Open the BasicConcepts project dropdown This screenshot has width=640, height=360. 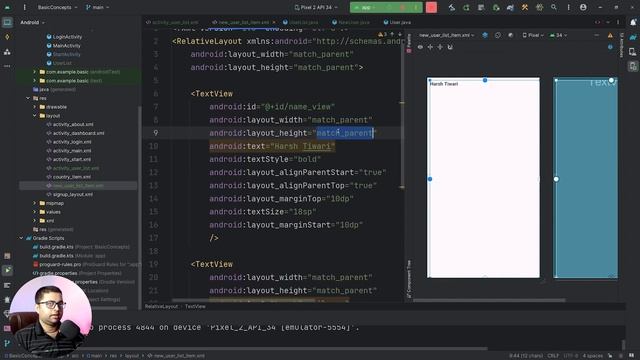pos(57,7)
